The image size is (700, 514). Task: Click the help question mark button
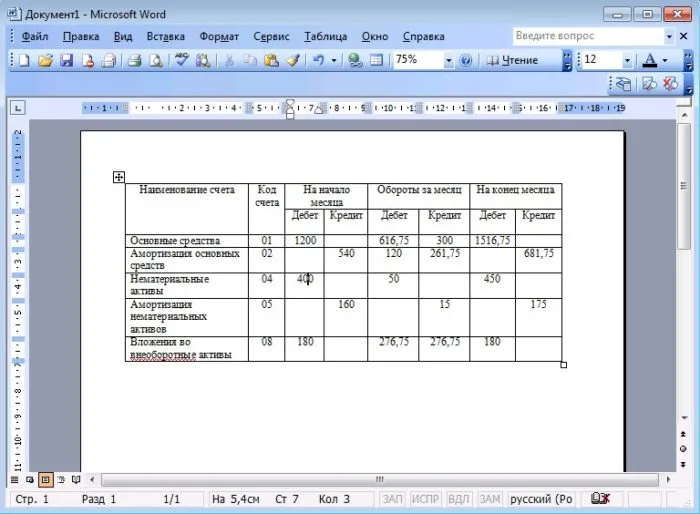click(x=465, y=60)
